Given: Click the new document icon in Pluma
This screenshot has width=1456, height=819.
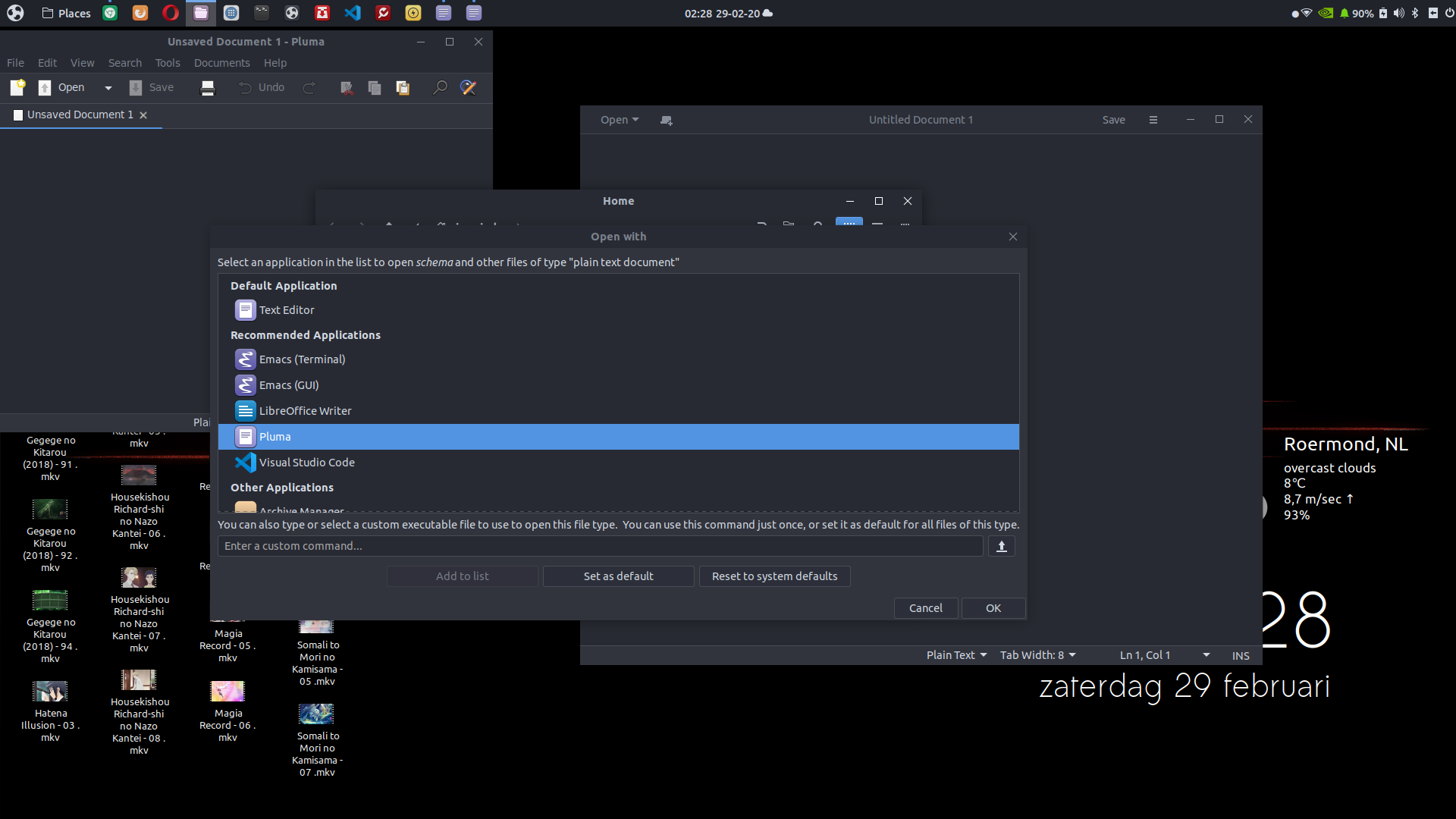Looking at the screenshot, I should click(17, 87).
